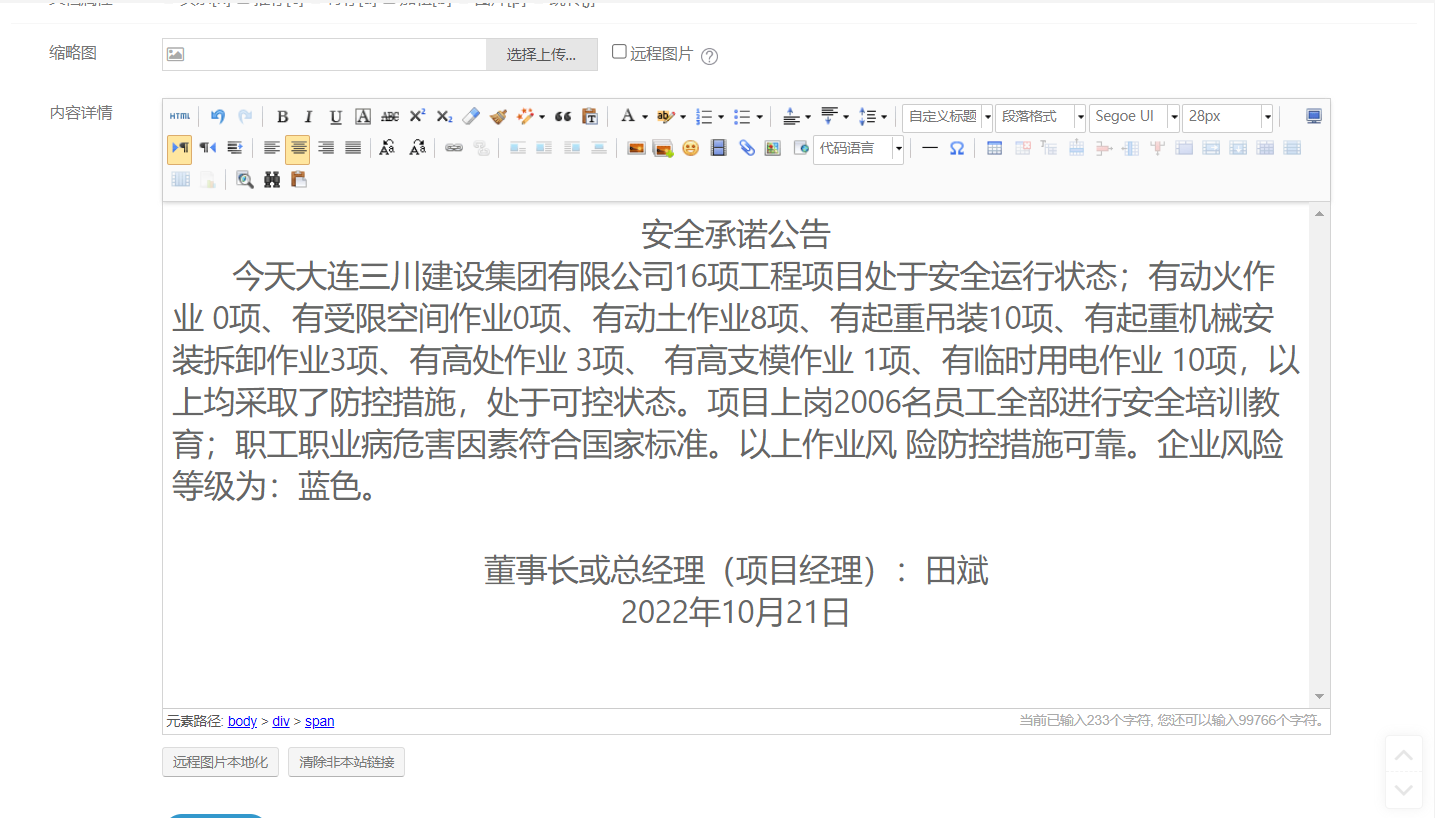Expand the highlight color palette arrow
The height and width of the screenshot is (818, 1435).
(x=683, y=117)
